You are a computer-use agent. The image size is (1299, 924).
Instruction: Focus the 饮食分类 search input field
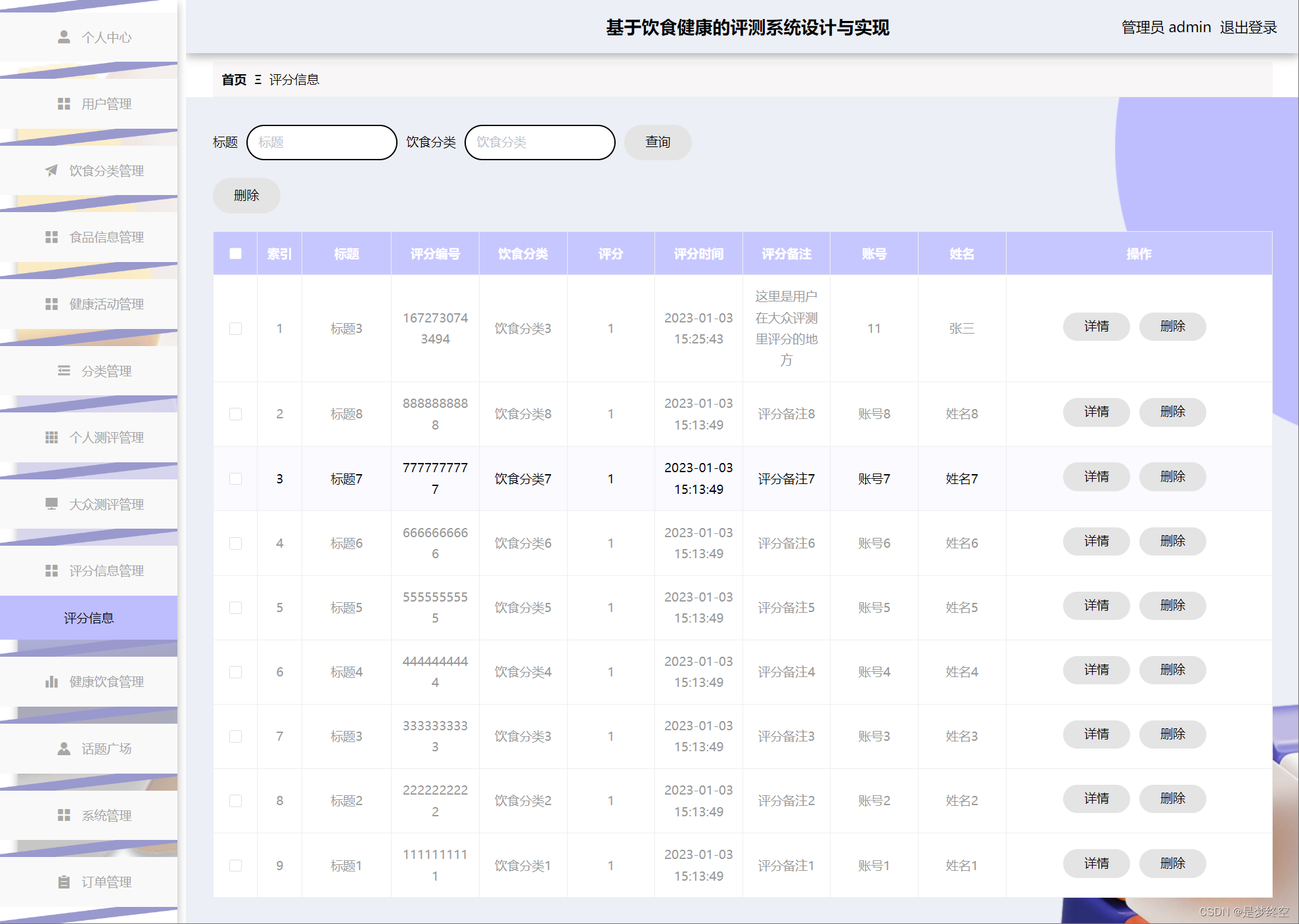540,142
